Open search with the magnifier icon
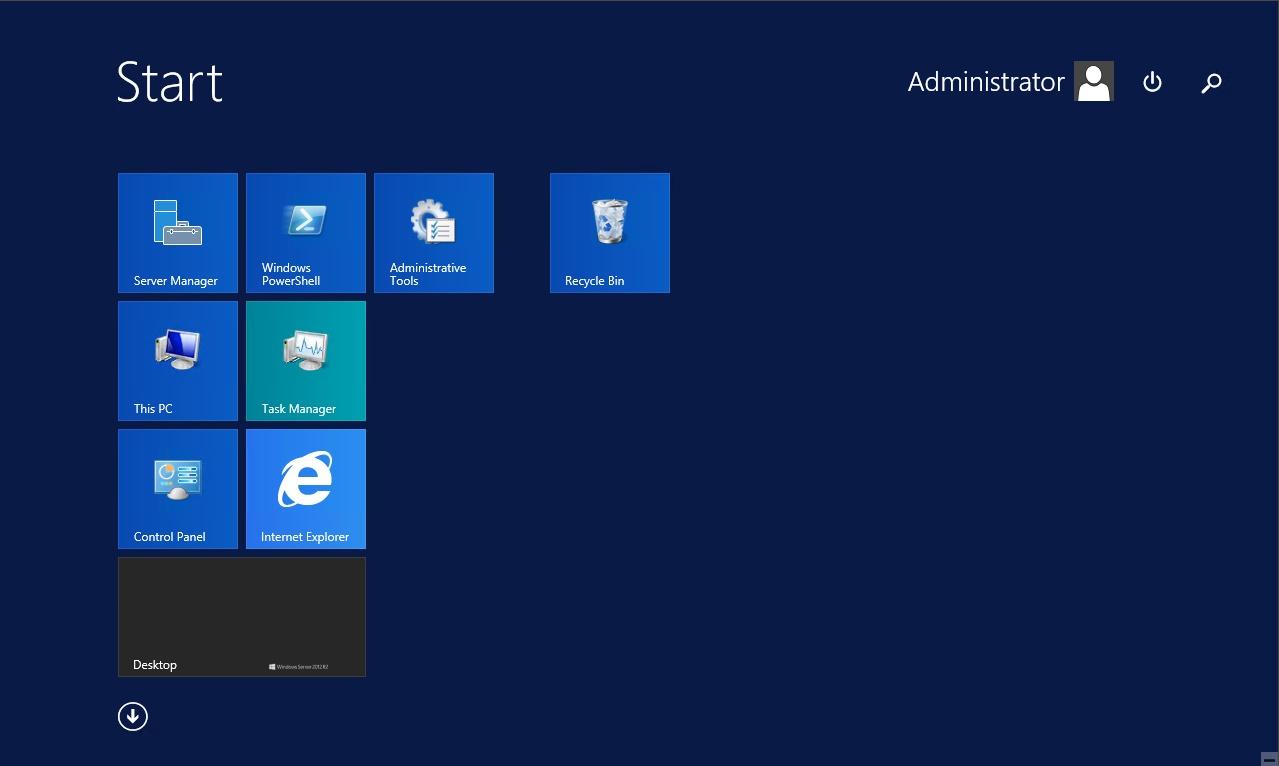Viewport: 1279px width, 766px height. [1211, 83]
